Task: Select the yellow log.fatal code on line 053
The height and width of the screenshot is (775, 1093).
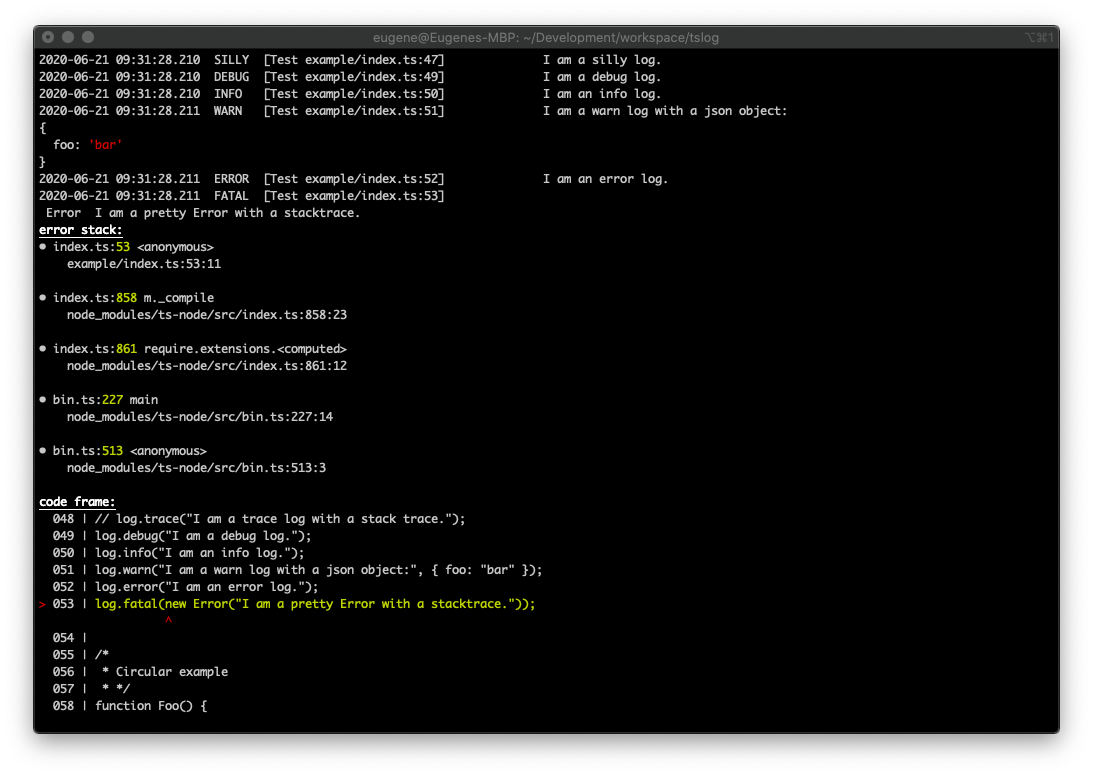Action: [315, 603]
